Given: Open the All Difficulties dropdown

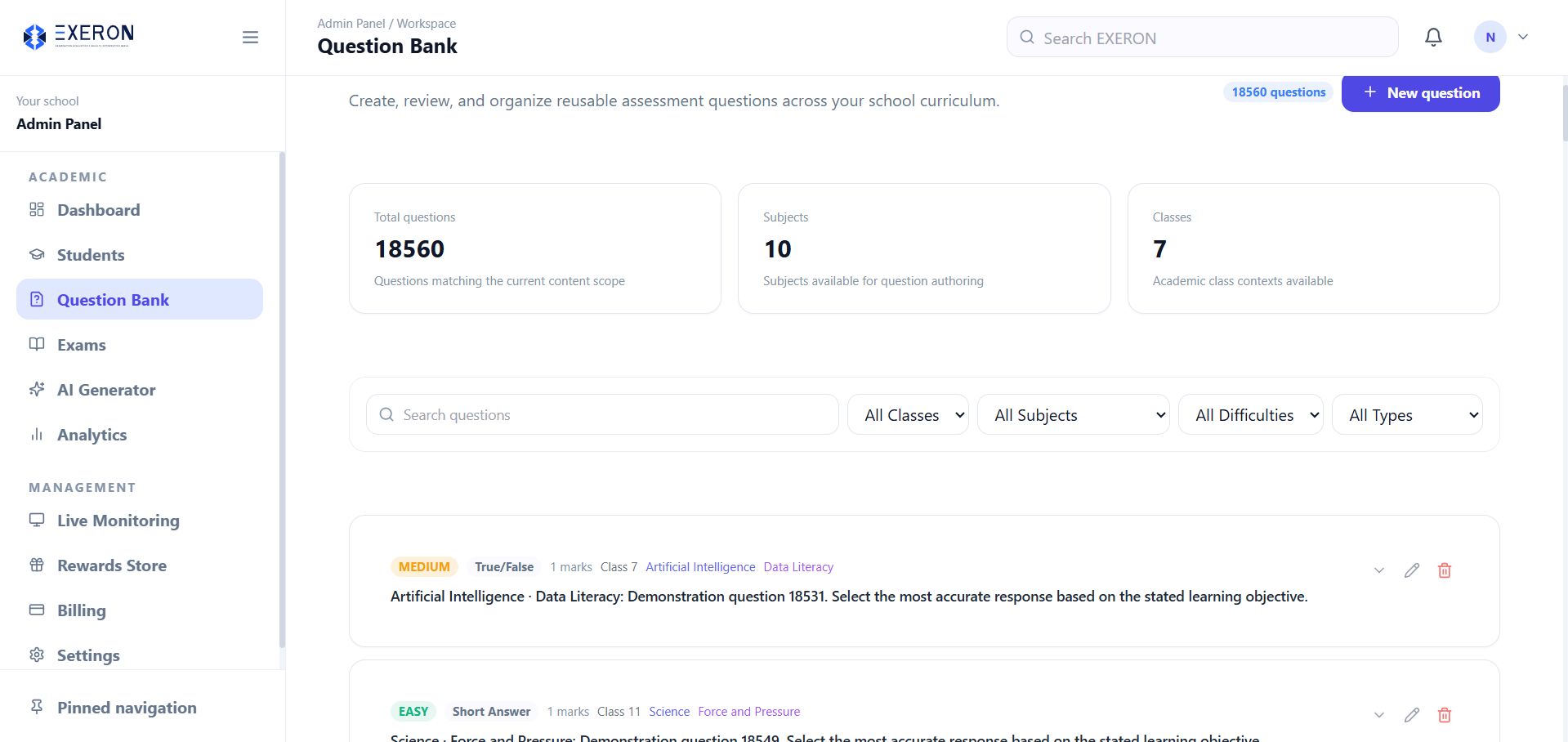Looking at the screenshot, I should [x=1250, y=415].
